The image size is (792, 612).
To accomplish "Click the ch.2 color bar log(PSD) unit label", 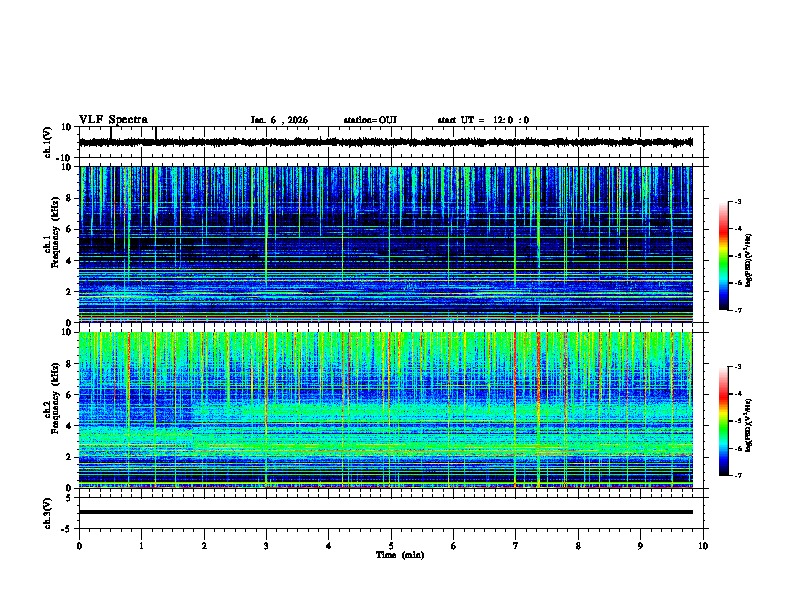I will (748, 425).
